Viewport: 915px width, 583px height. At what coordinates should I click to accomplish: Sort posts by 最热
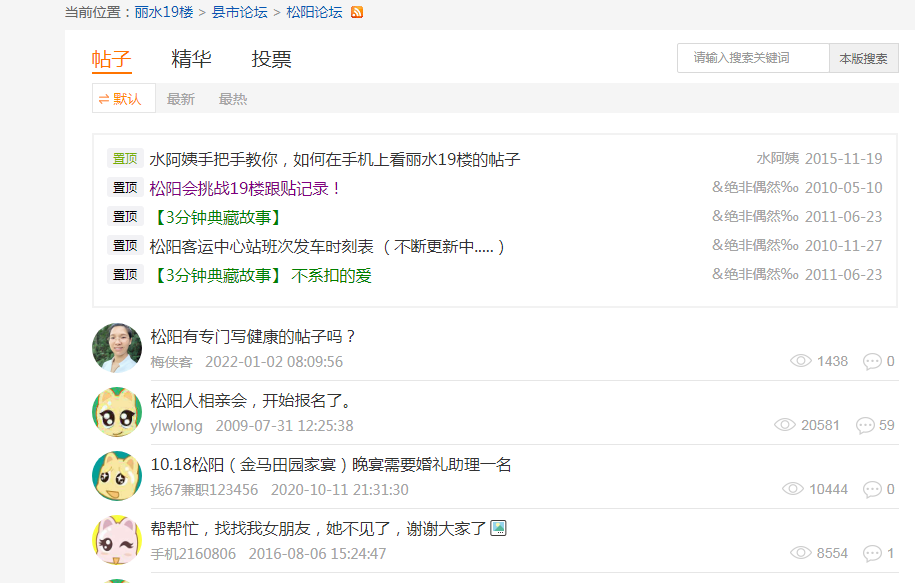click(233, 99)
